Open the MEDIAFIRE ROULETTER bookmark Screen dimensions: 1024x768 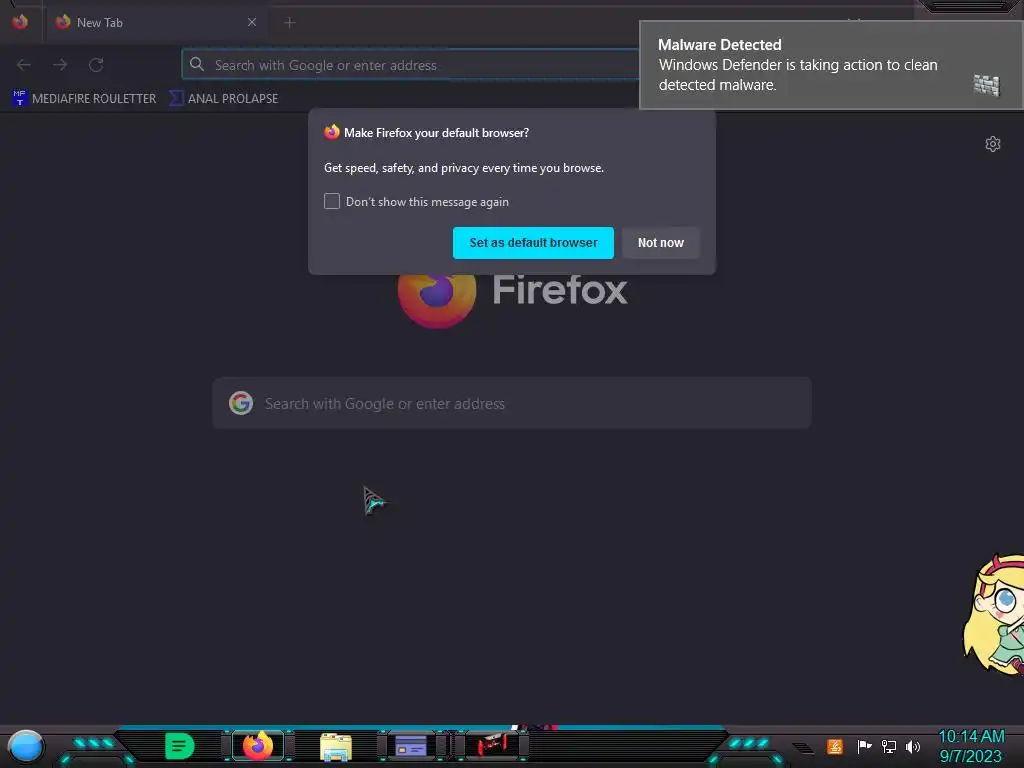(x=85, y=98)
